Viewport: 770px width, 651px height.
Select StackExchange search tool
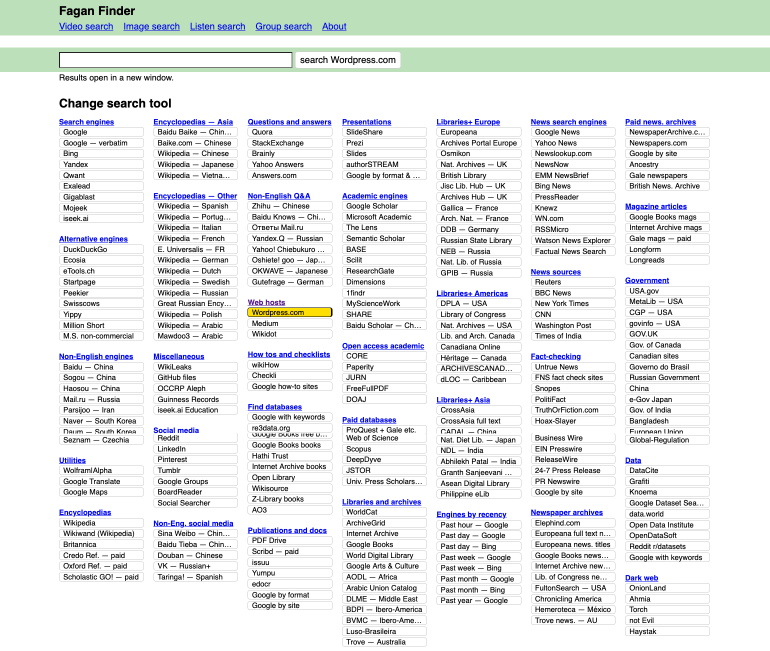point(290,143)
